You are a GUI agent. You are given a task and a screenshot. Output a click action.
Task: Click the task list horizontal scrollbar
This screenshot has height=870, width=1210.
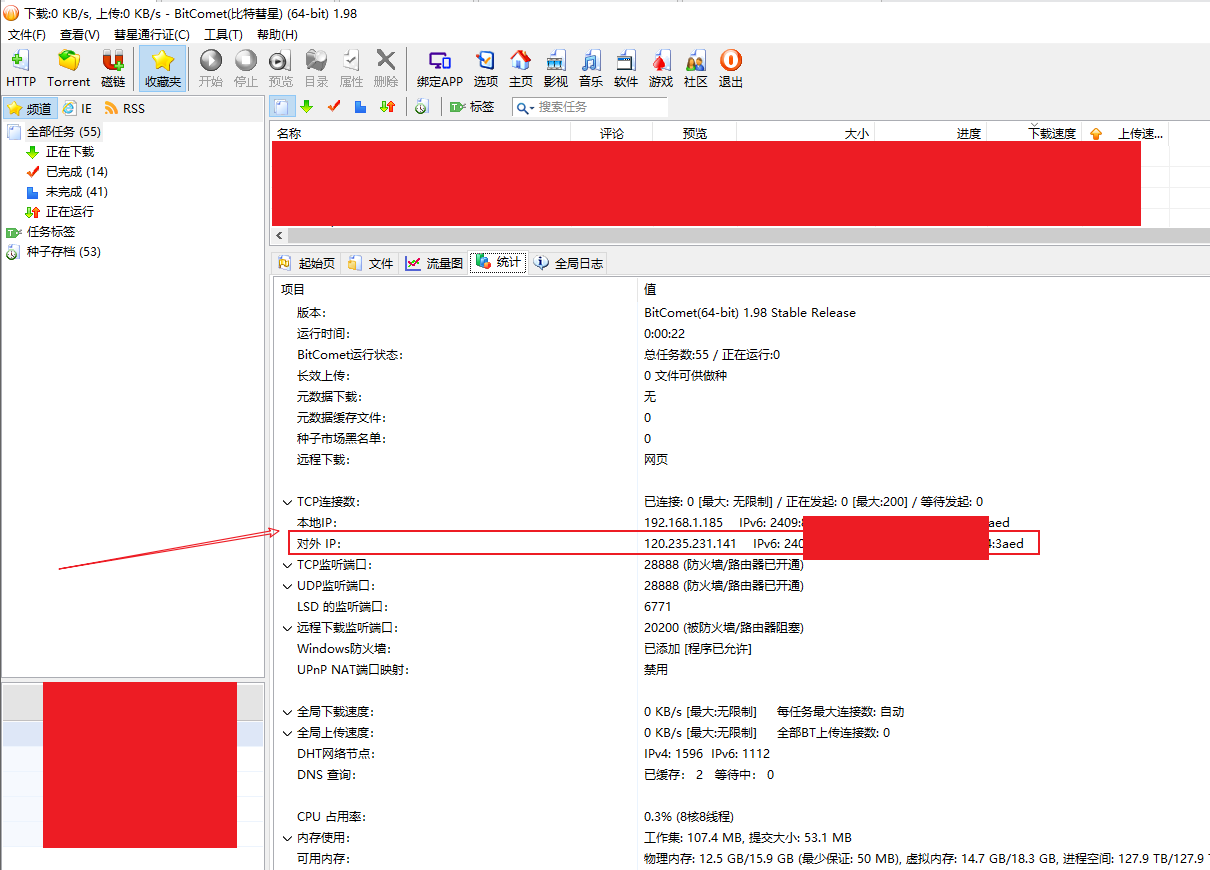coord(740,235)
